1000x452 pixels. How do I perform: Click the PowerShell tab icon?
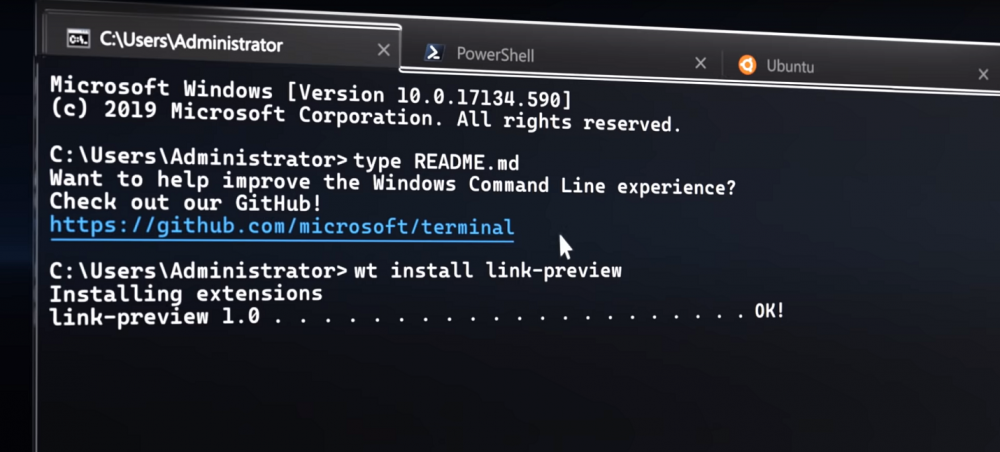[434, 52]
